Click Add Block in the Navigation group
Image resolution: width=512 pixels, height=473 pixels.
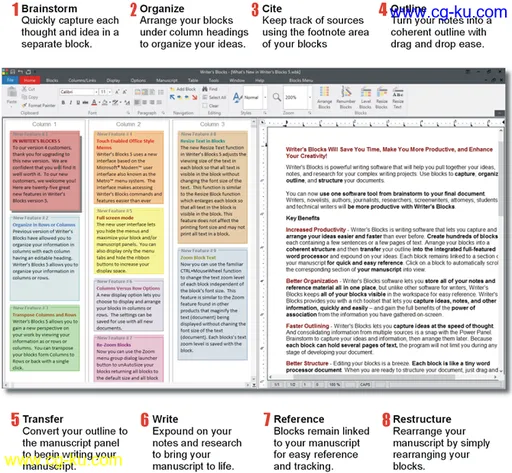pos(183,89)
